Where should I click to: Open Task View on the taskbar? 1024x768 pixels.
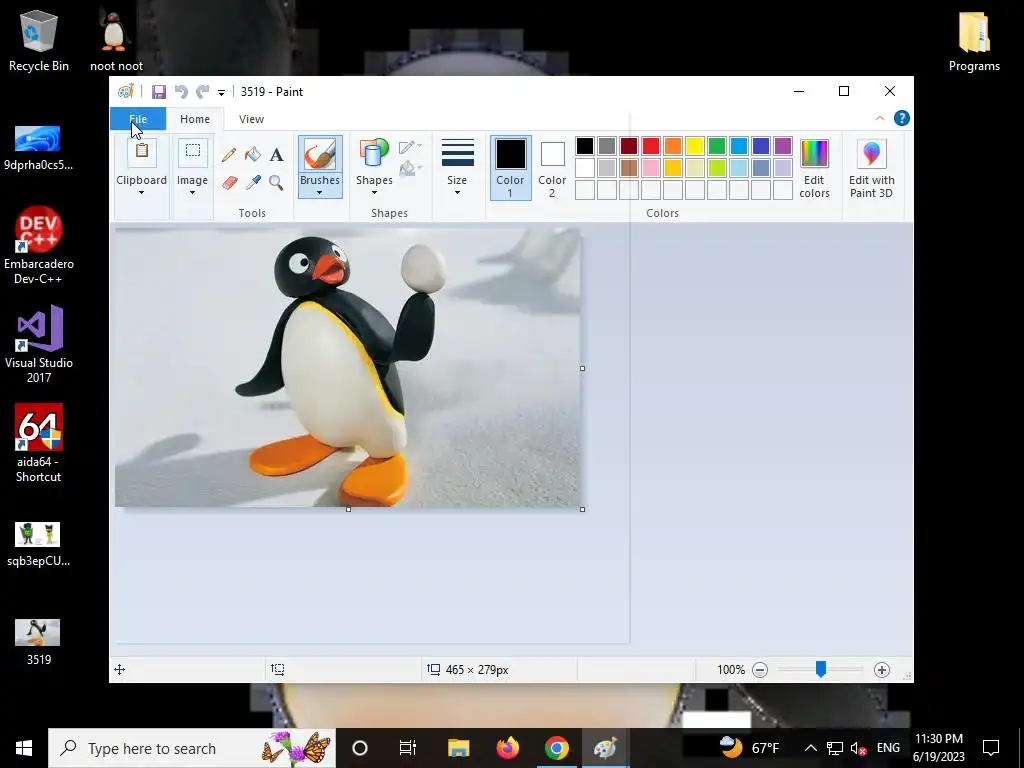coord(408,748)
